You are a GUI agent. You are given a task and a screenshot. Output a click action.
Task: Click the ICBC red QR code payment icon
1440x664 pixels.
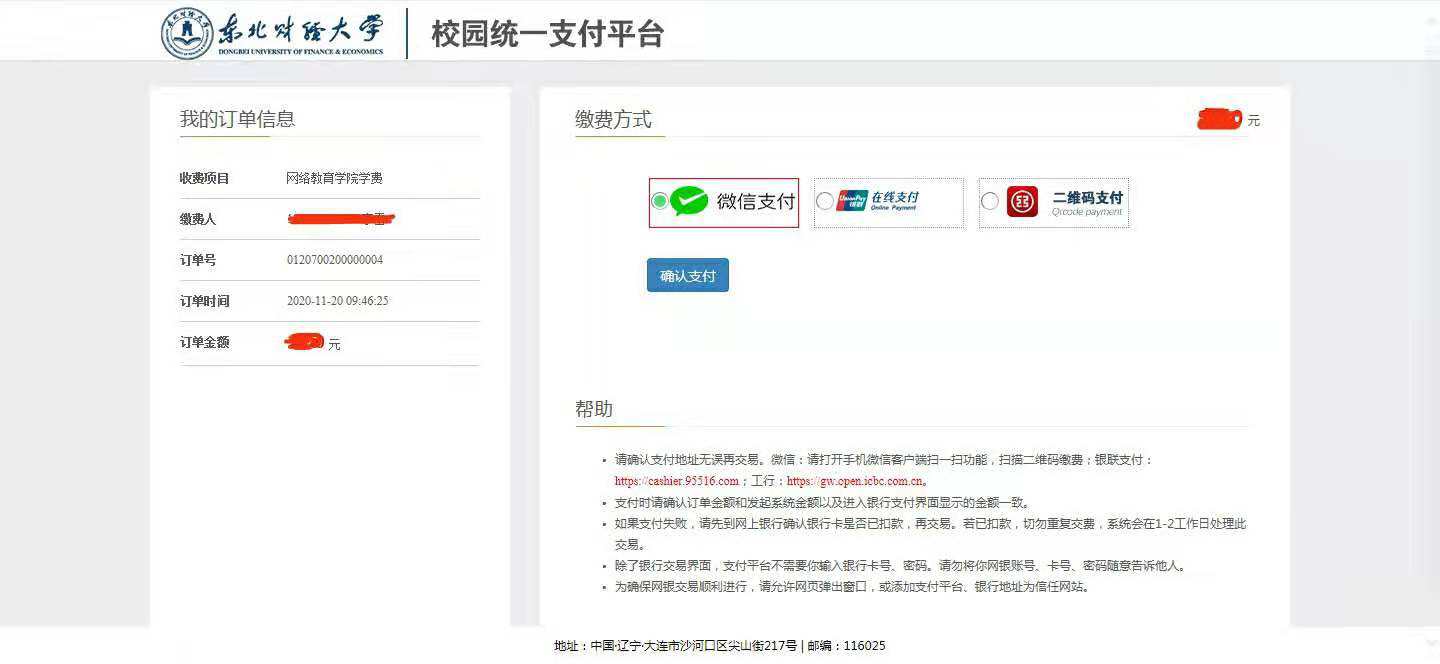click(1020, 201)
